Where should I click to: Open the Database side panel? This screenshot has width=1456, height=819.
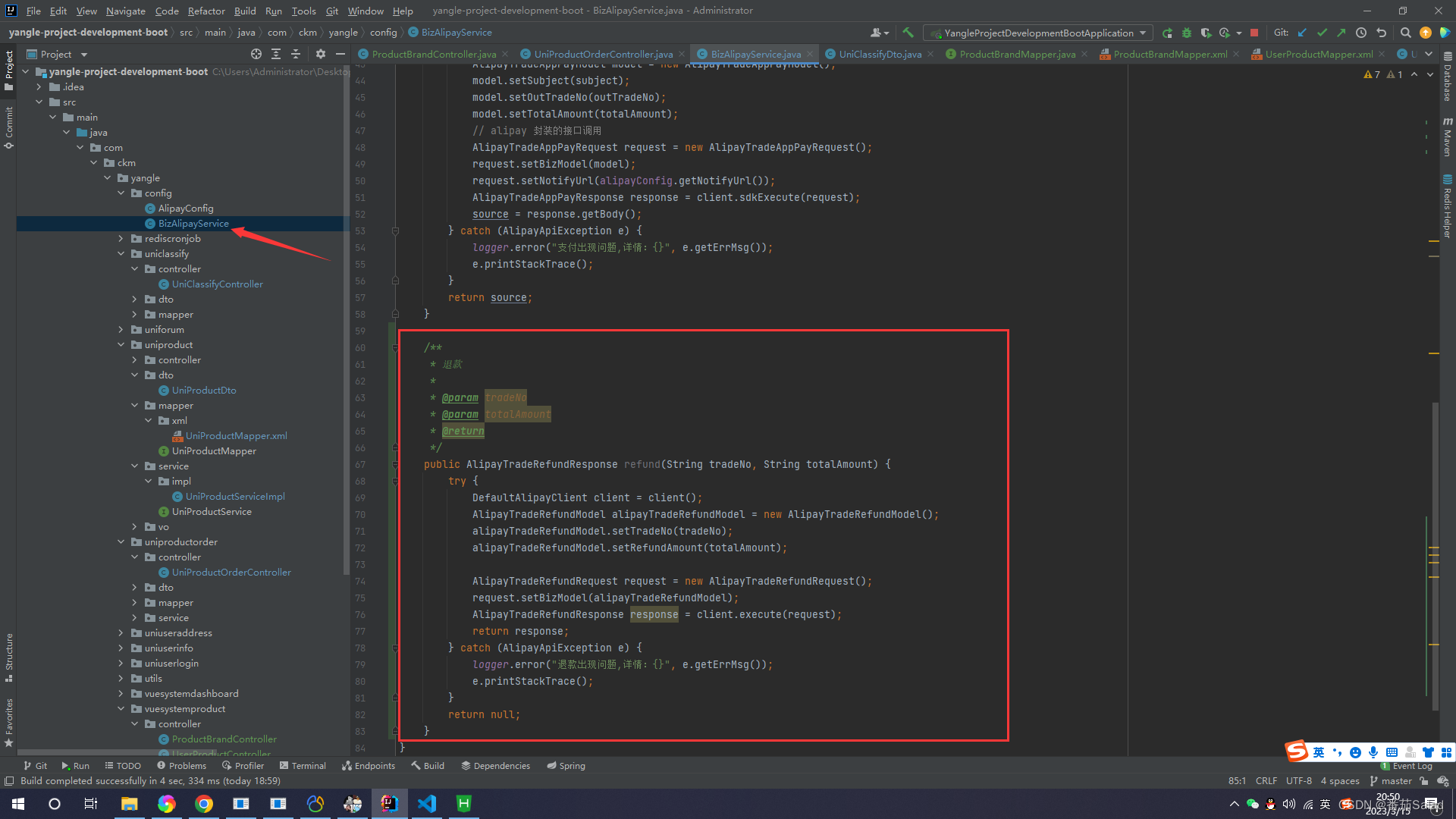1448,76
